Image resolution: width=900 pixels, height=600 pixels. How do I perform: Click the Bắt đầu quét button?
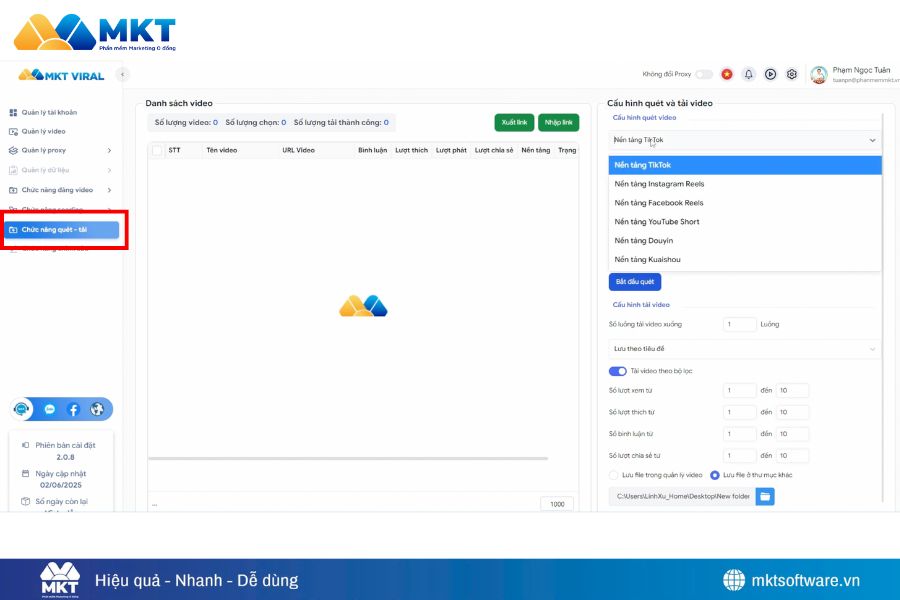(x=634, y=282)
